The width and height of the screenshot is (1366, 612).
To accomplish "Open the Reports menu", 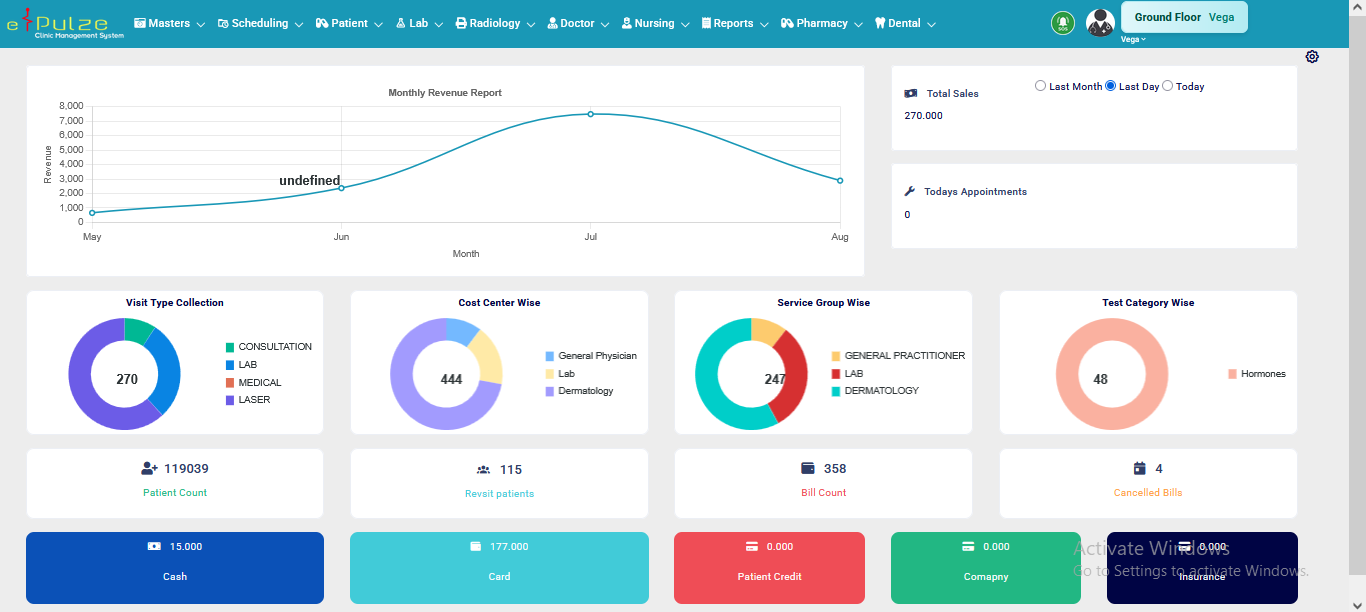I will click(x=734, y=23).
